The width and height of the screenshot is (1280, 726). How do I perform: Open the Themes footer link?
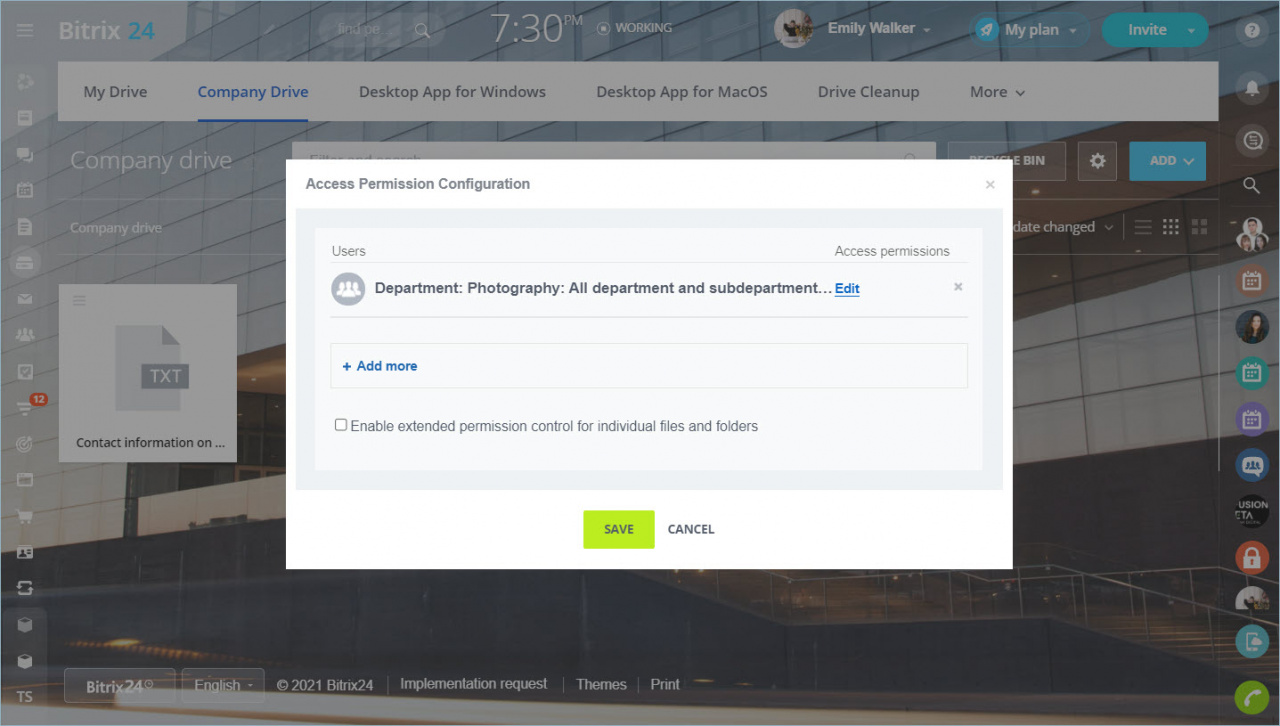601,684
